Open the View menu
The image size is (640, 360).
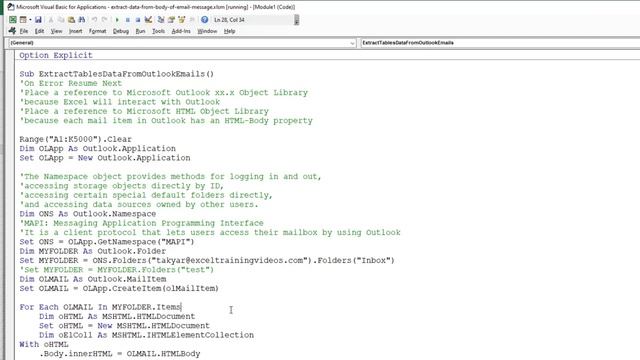pos(56,31)
